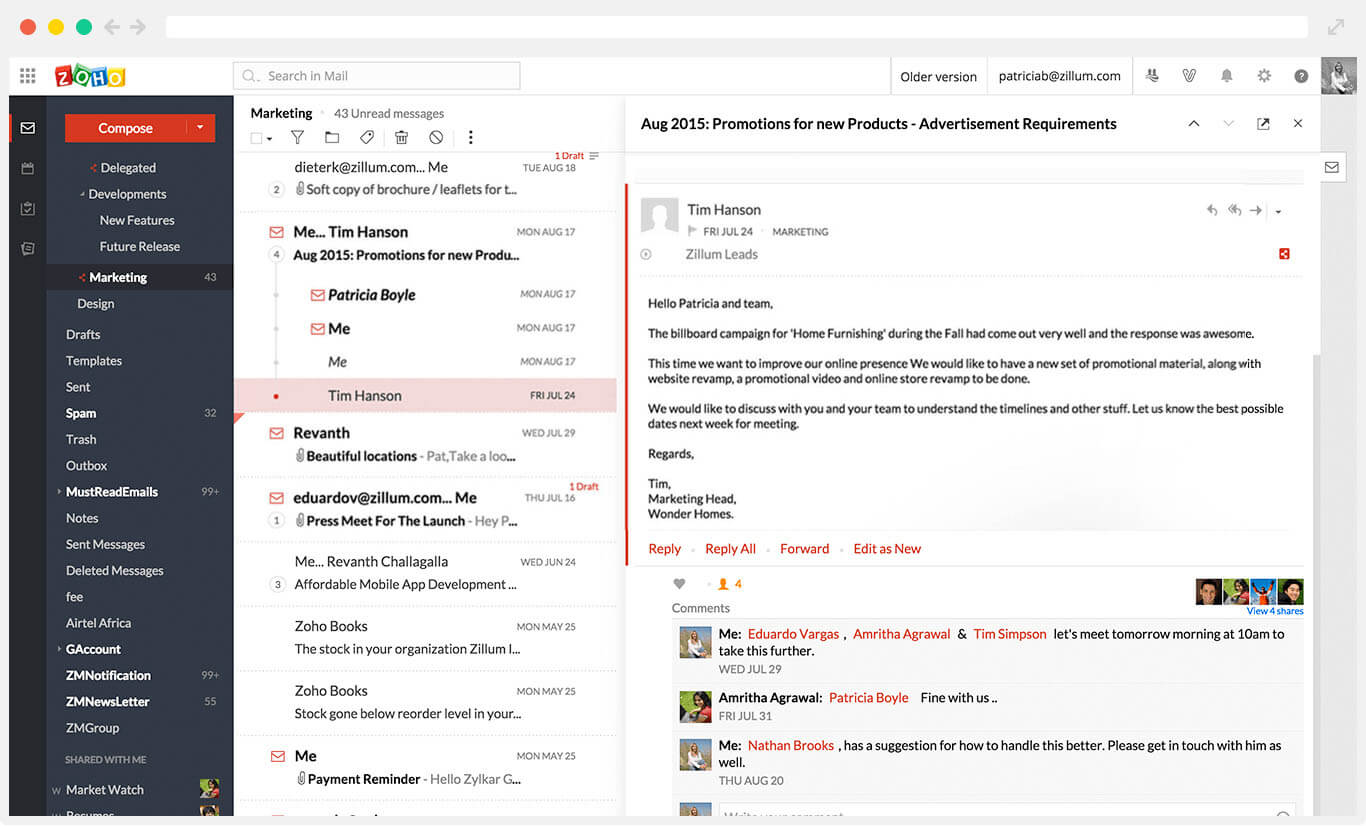Delete selected messages using the trash icon
The width and height of the screenshot is (1366, 826).
[x=401, y=137]
